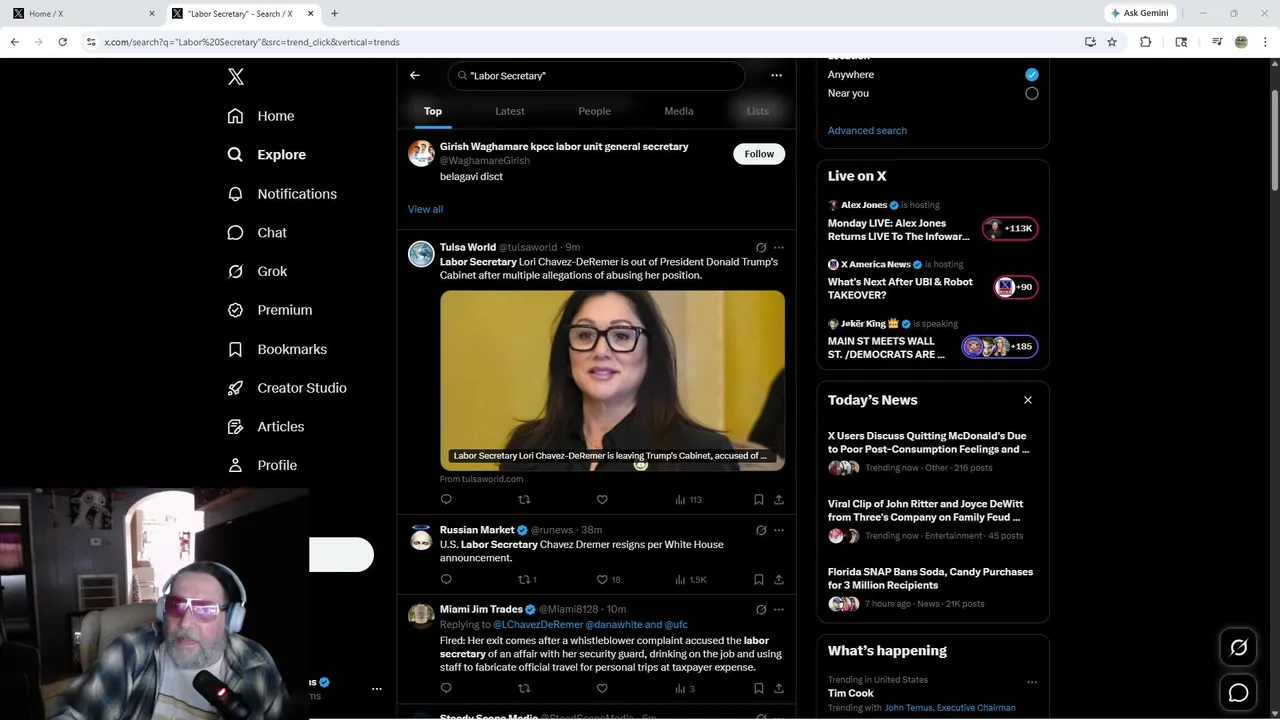Switch to the Media tab
Image resolution: width=1280 pixels, height=720 pixels.
pyautogui.click(x=679, y=111)
